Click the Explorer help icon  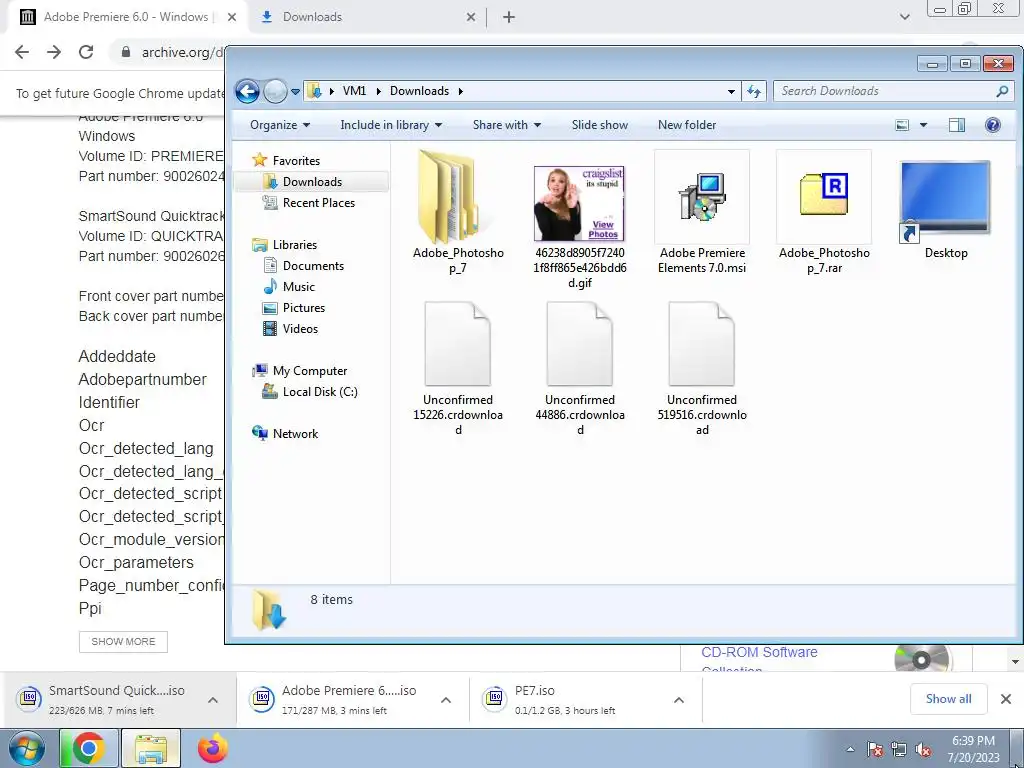click(x=993, y=125)
